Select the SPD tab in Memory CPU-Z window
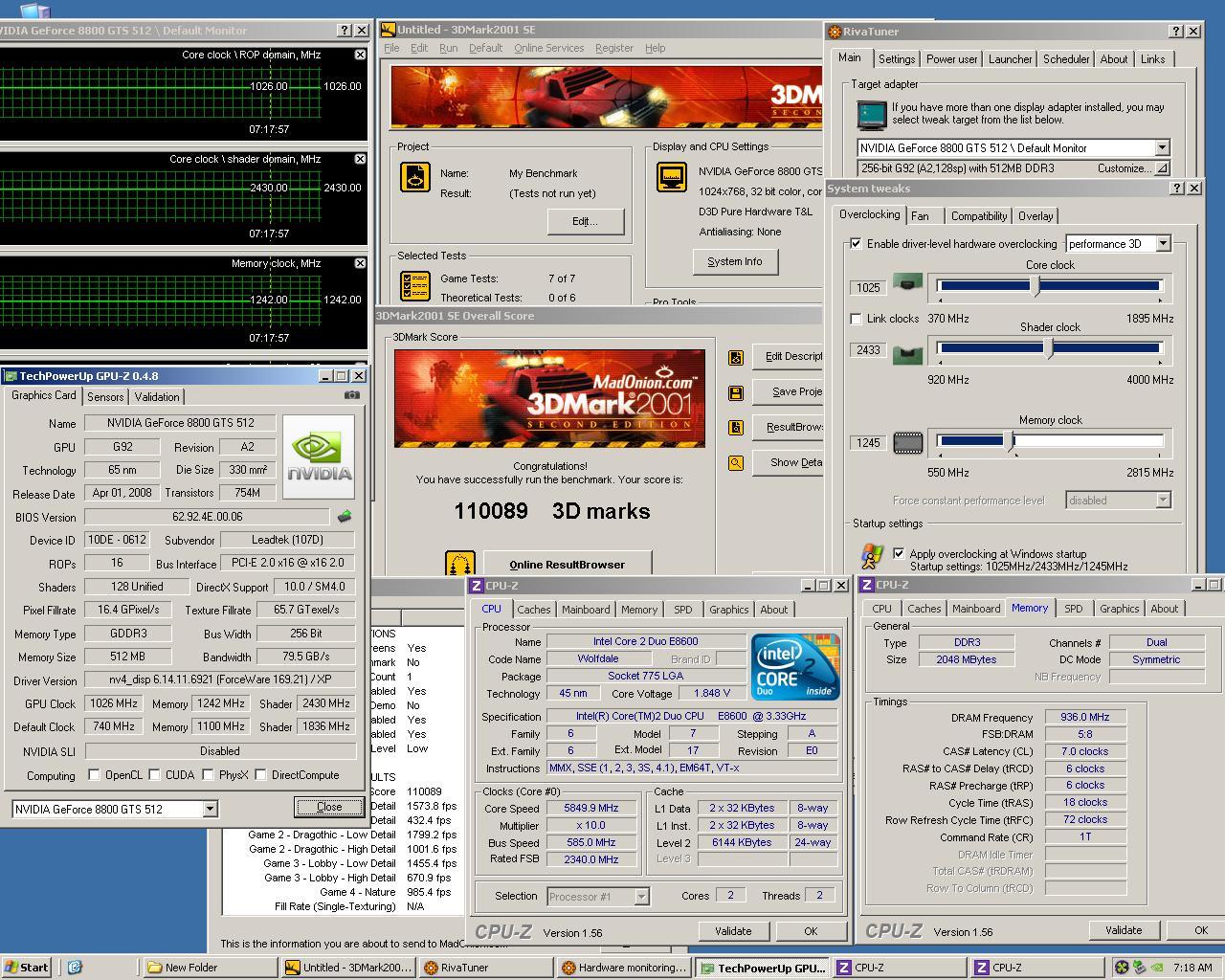The image size is (1225, 980). pyautogui.click(x=1074, y=609)
